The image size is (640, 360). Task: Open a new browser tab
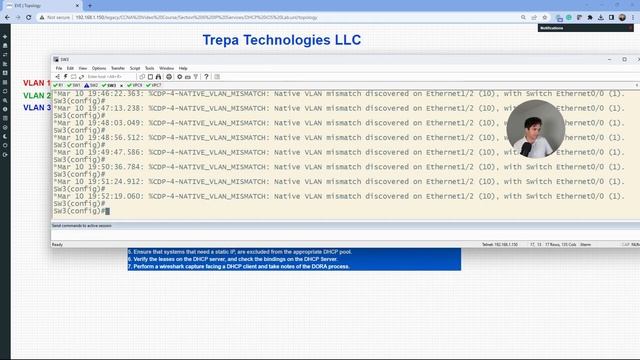tap(90, 6)
